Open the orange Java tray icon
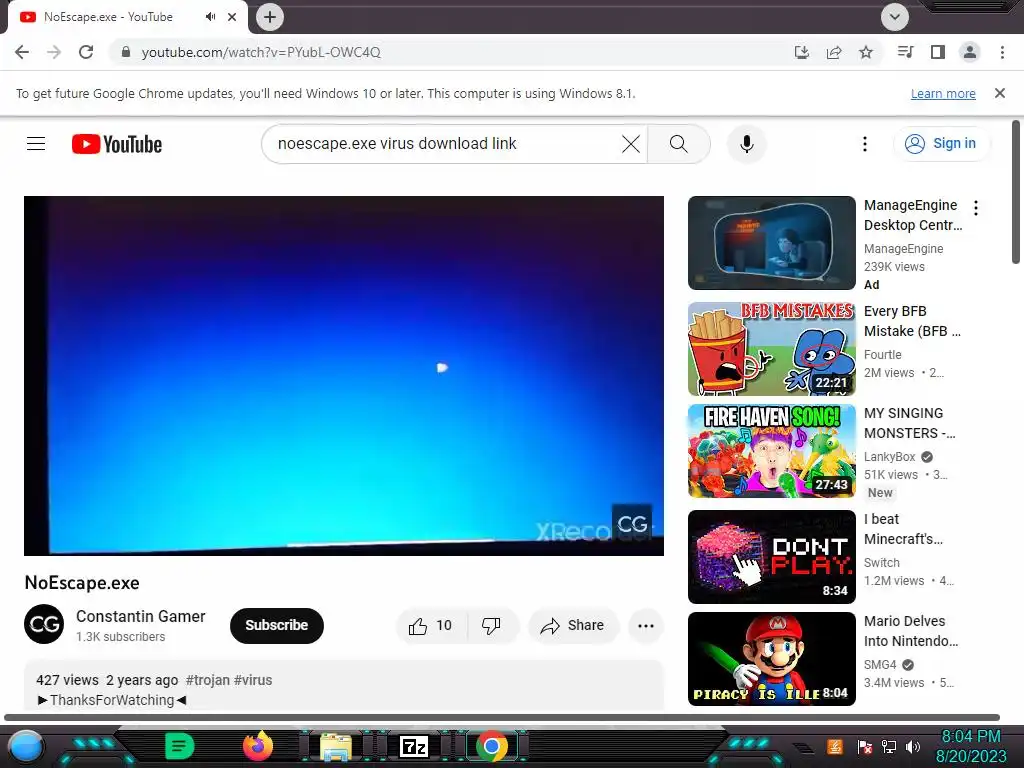The height and width of the screenshot is (768, 1024). click(835, 746)
